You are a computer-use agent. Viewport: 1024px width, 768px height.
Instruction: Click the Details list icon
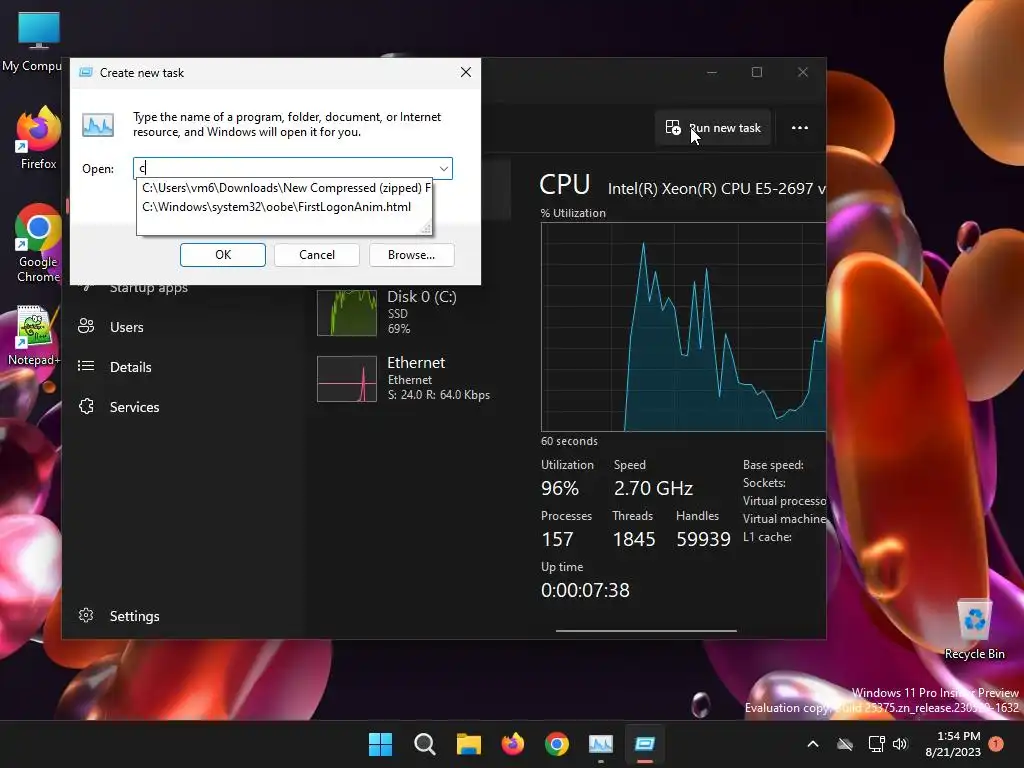86,366
